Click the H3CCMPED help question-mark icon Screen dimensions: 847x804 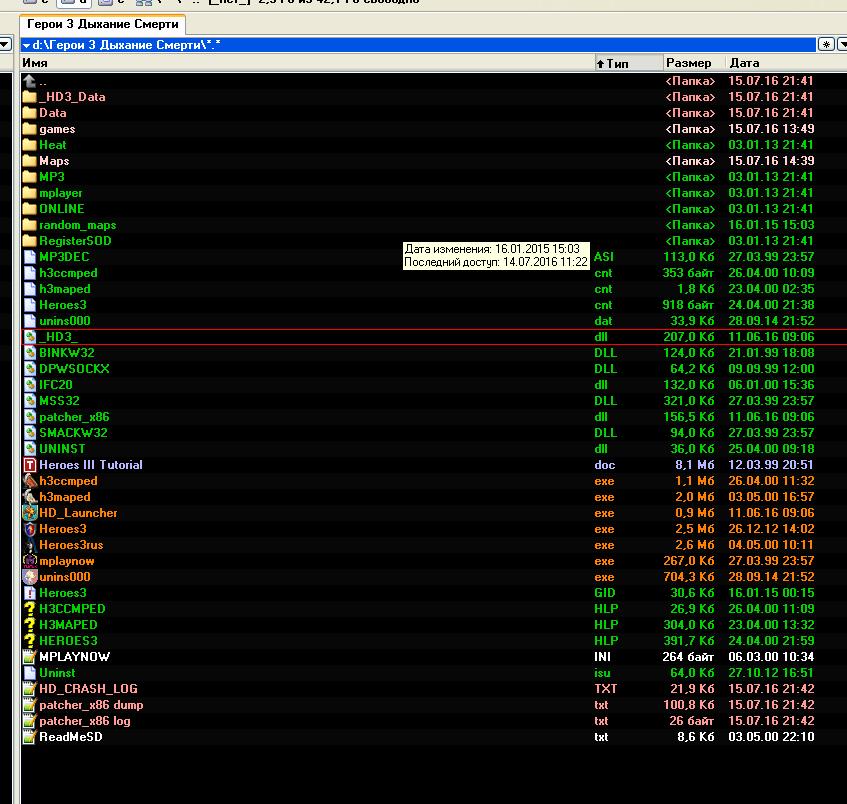[30, 609]
